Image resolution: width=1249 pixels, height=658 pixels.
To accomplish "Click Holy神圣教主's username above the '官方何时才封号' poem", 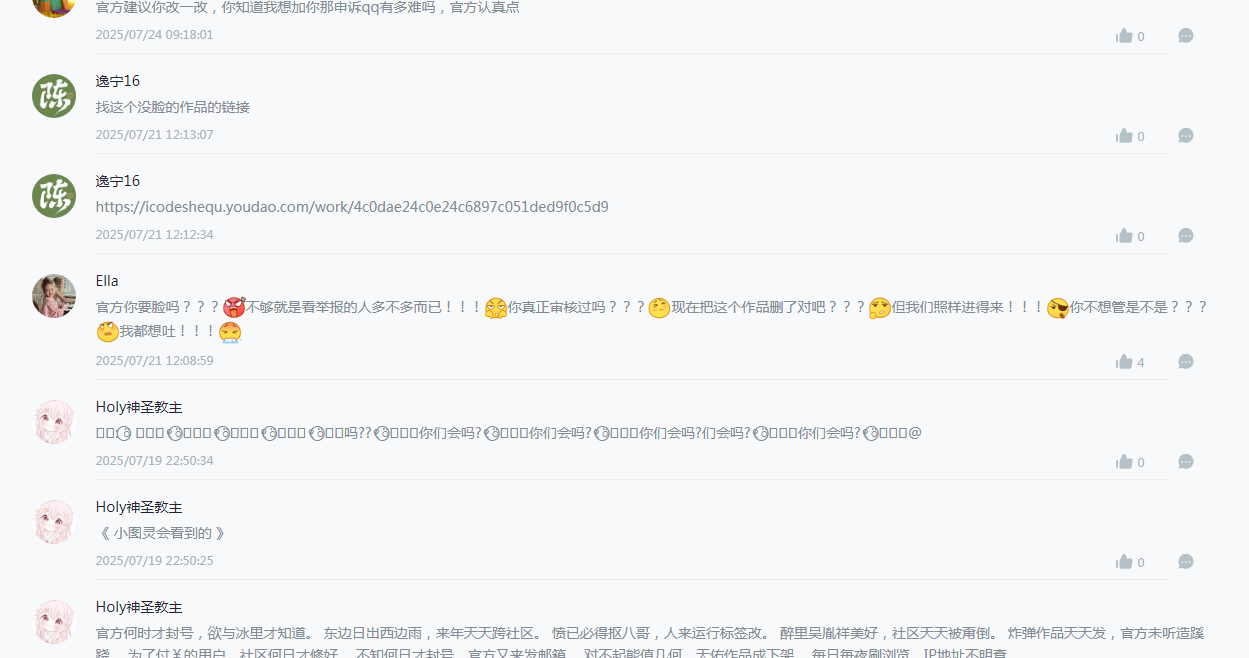I will pyautogui.click(x=139, y=607).
